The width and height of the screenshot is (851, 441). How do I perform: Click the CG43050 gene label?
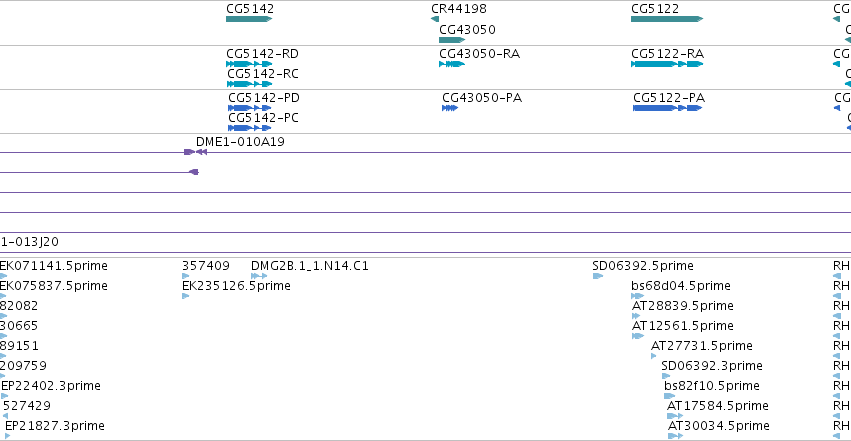click(467, 30)
